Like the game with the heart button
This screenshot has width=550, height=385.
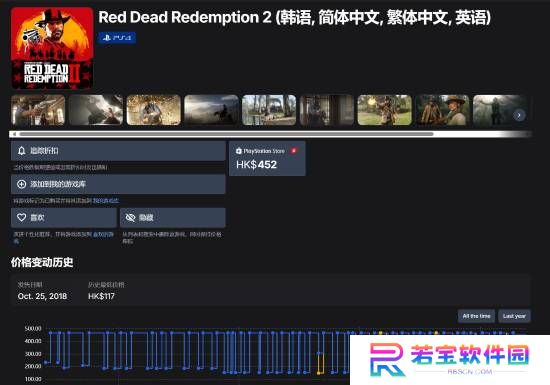pos(64,217)
